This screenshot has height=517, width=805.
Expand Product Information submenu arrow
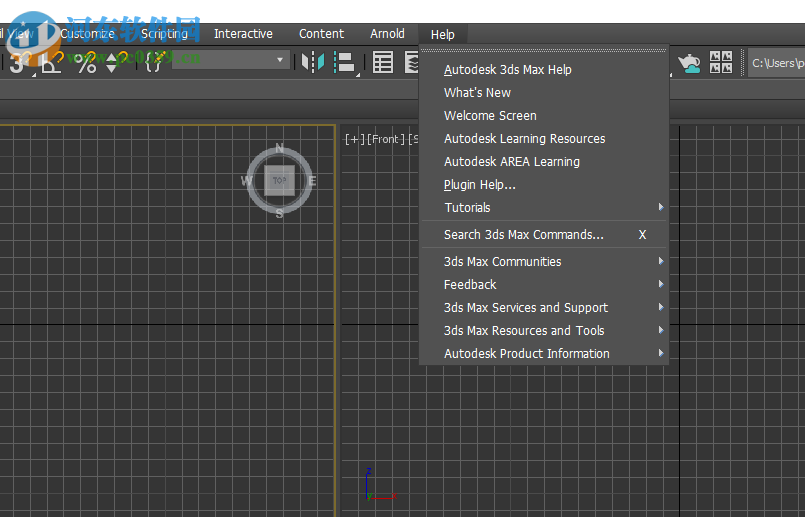click(x=661, y=353)
